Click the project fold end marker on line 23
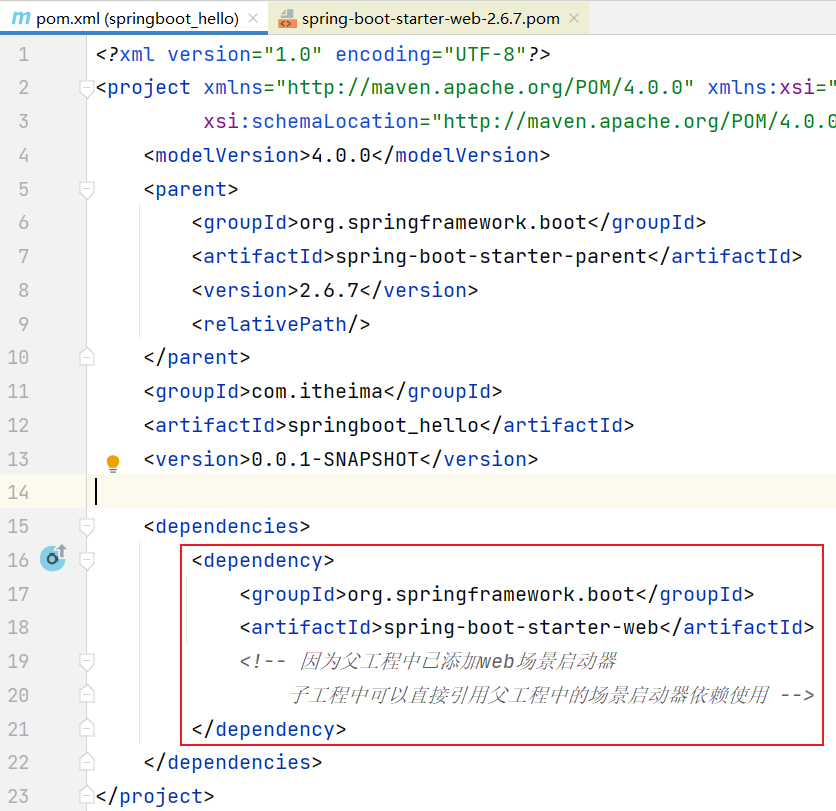This screenshot has height=811, width=836. [86, 795]
